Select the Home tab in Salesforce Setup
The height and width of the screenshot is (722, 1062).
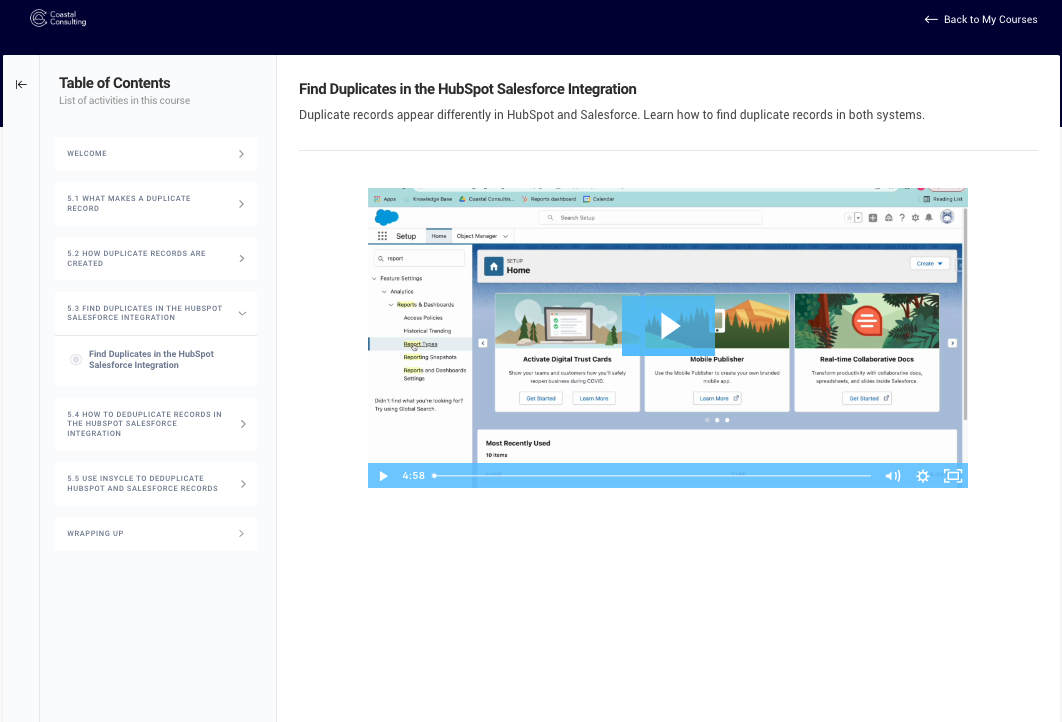(439, 236)
